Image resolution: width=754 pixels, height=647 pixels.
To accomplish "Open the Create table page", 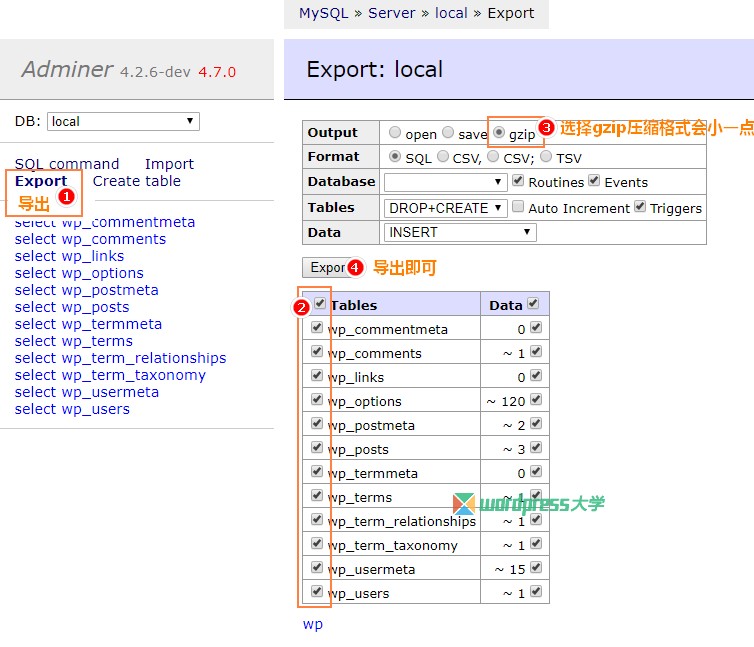I will click(137, 181).
